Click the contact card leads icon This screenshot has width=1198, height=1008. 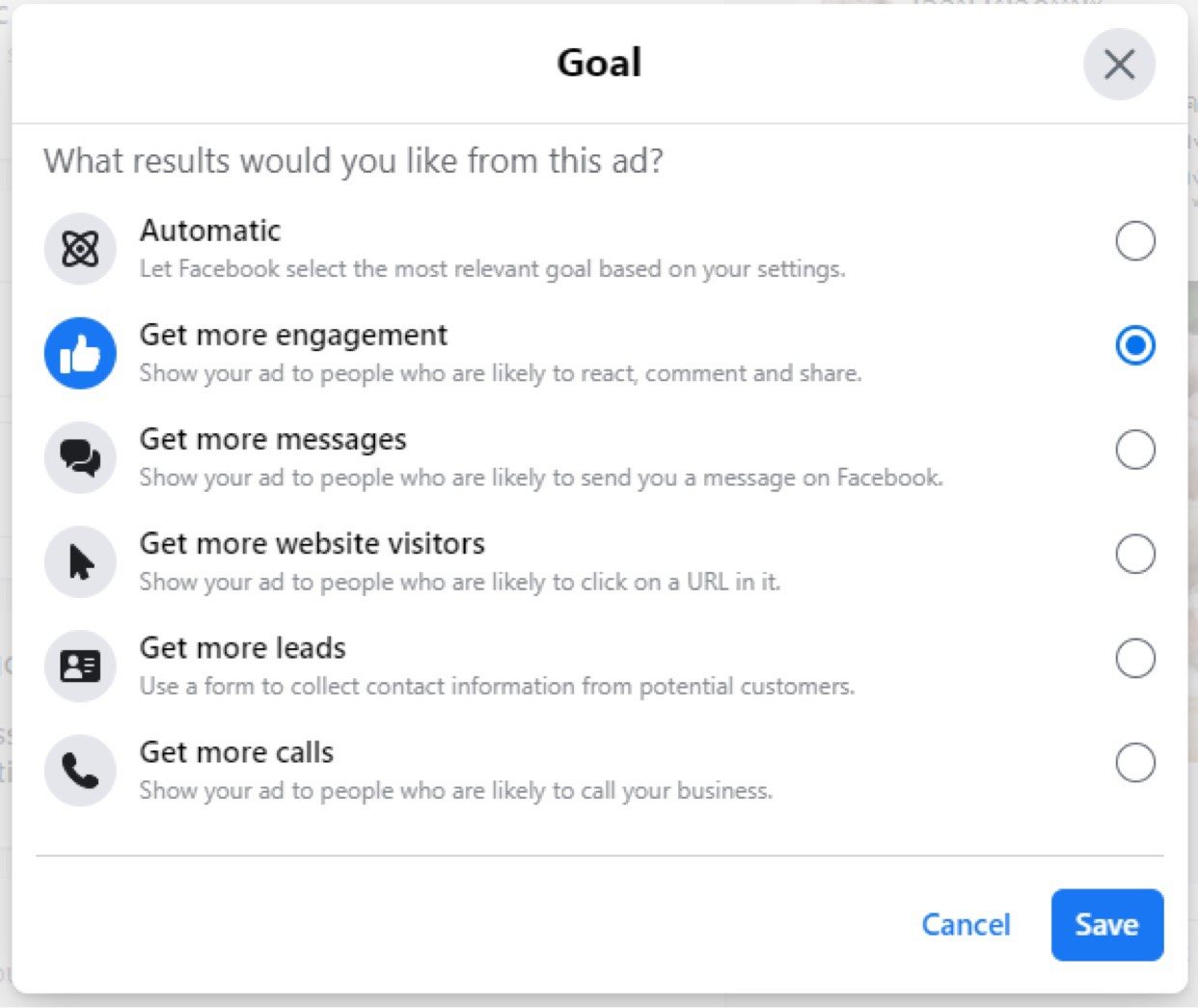coord(80,666)
